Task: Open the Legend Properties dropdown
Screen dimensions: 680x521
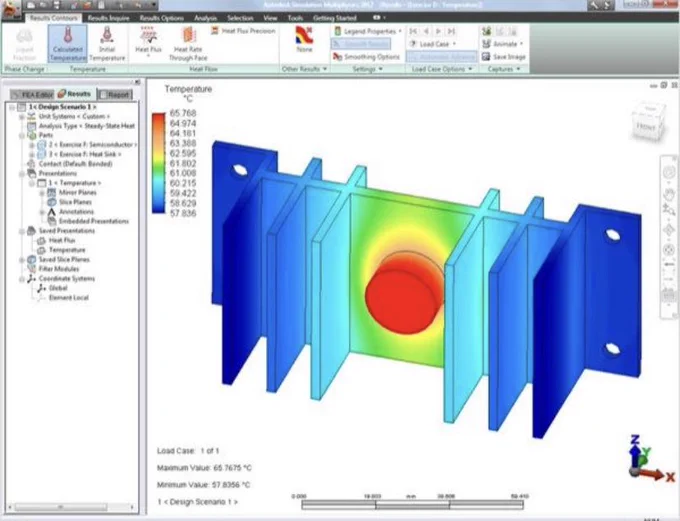Action: pyautogui.click(x=368, y=31)
